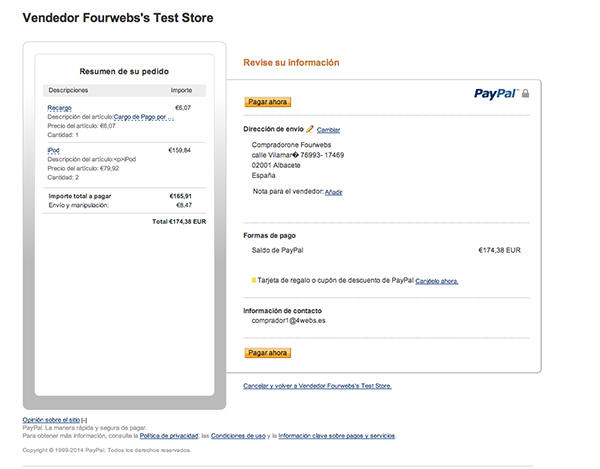Click the Saldo de PayPal text

(x=277, y=250)
